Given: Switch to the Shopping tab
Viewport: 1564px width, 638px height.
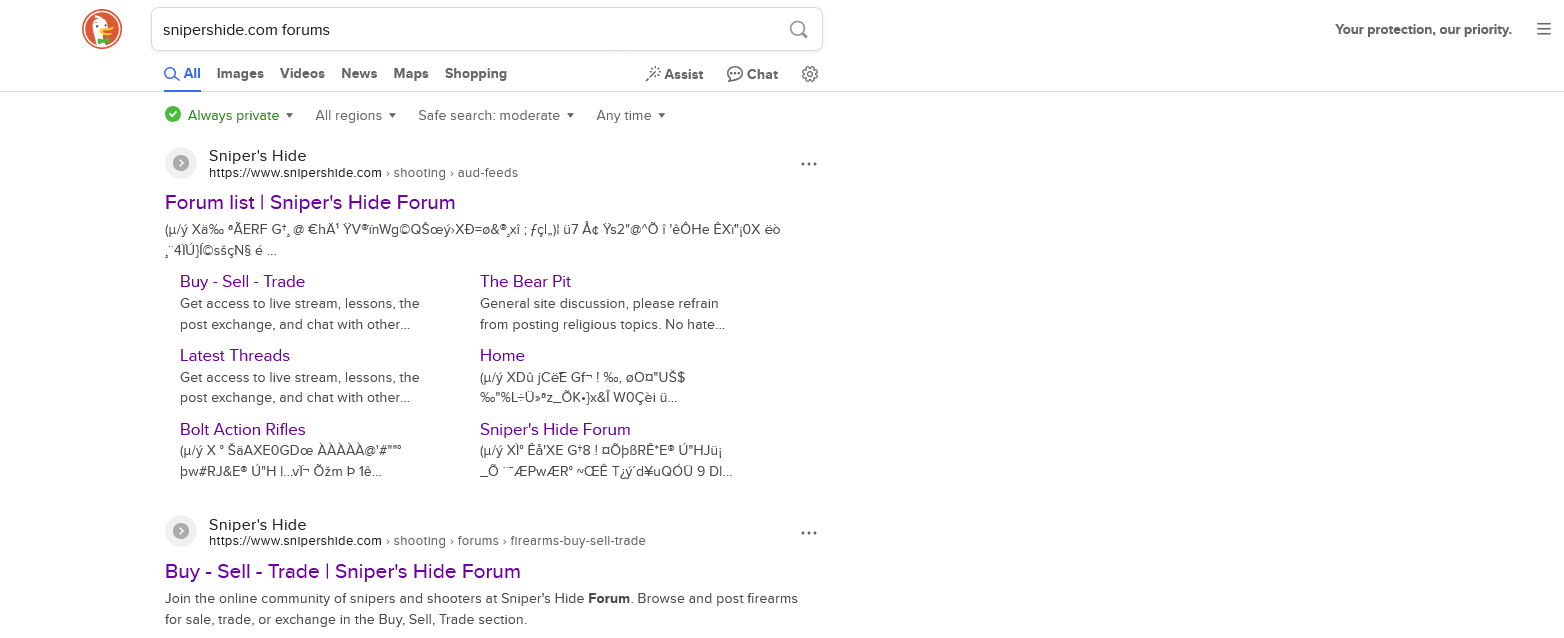Looking at the screenshot, I should coord(476,74).
